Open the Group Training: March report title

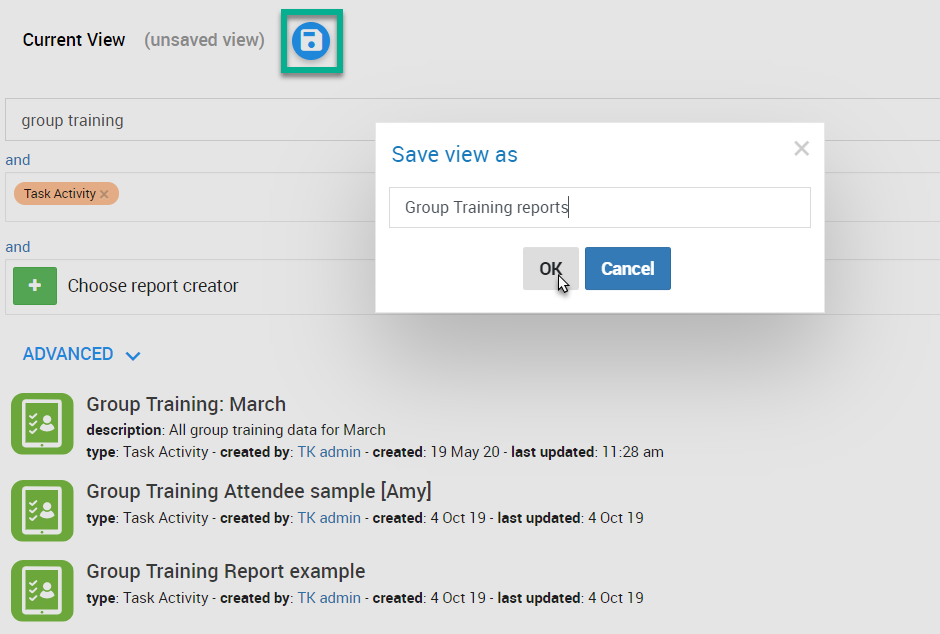[186, 404]
